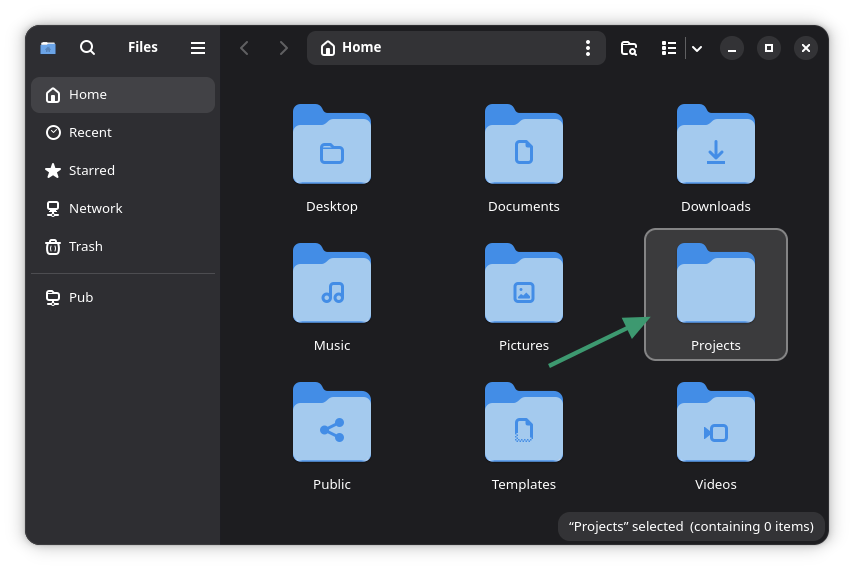This screenshot has height=570, width=854.
Task: Select the Videos folder icon
Action: click(x=716, y=422)
